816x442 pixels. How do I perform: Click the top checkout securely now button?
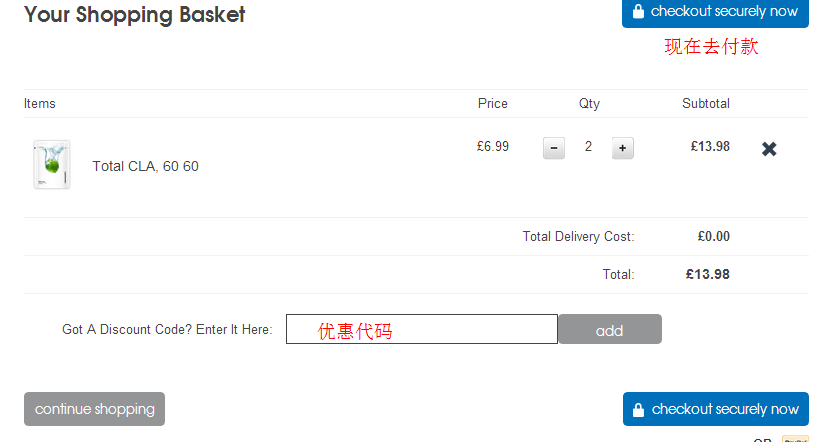click(x=715, y=12)
